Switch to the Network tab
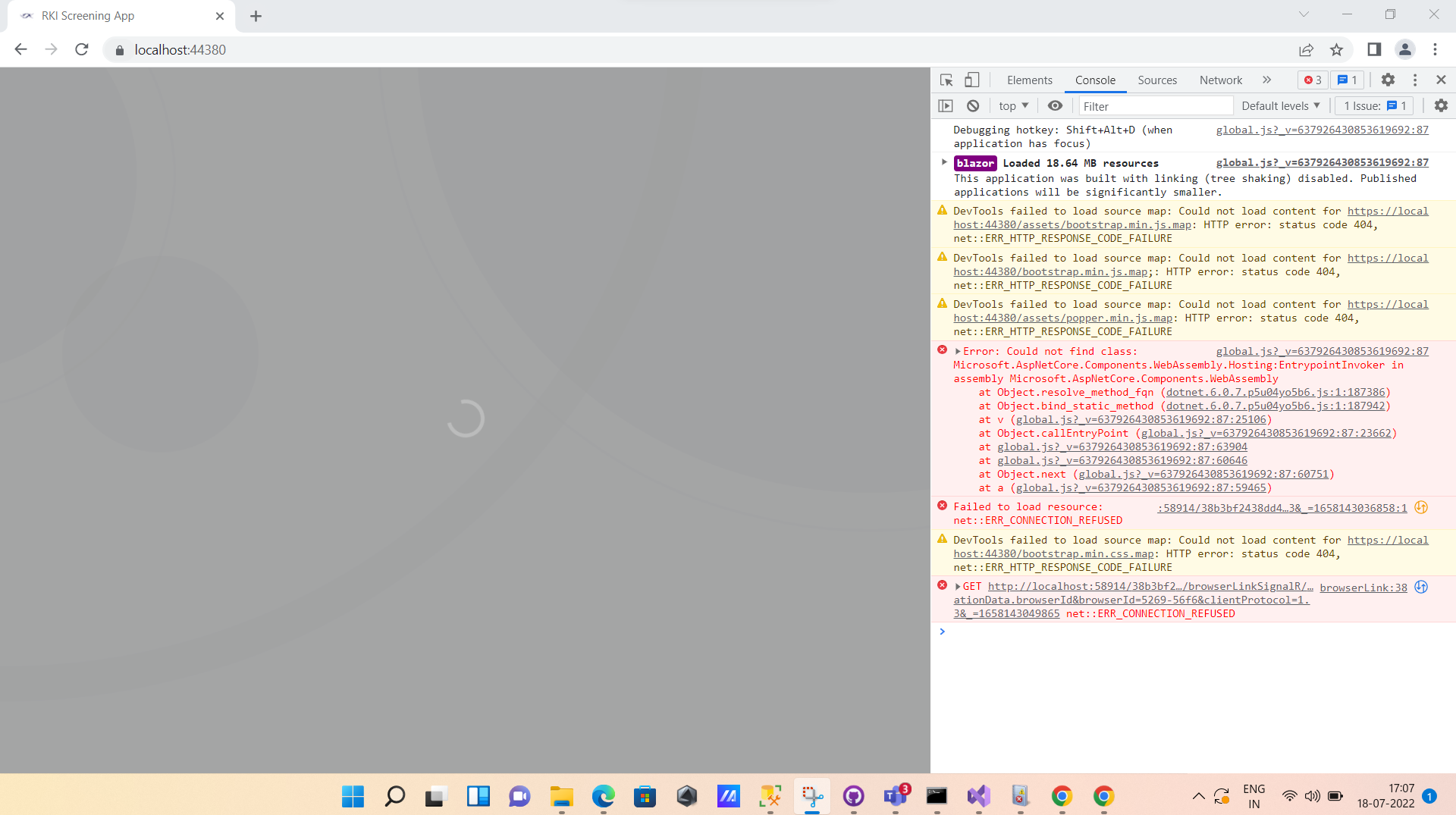 pyautogui.click(x=1220, y=80)
